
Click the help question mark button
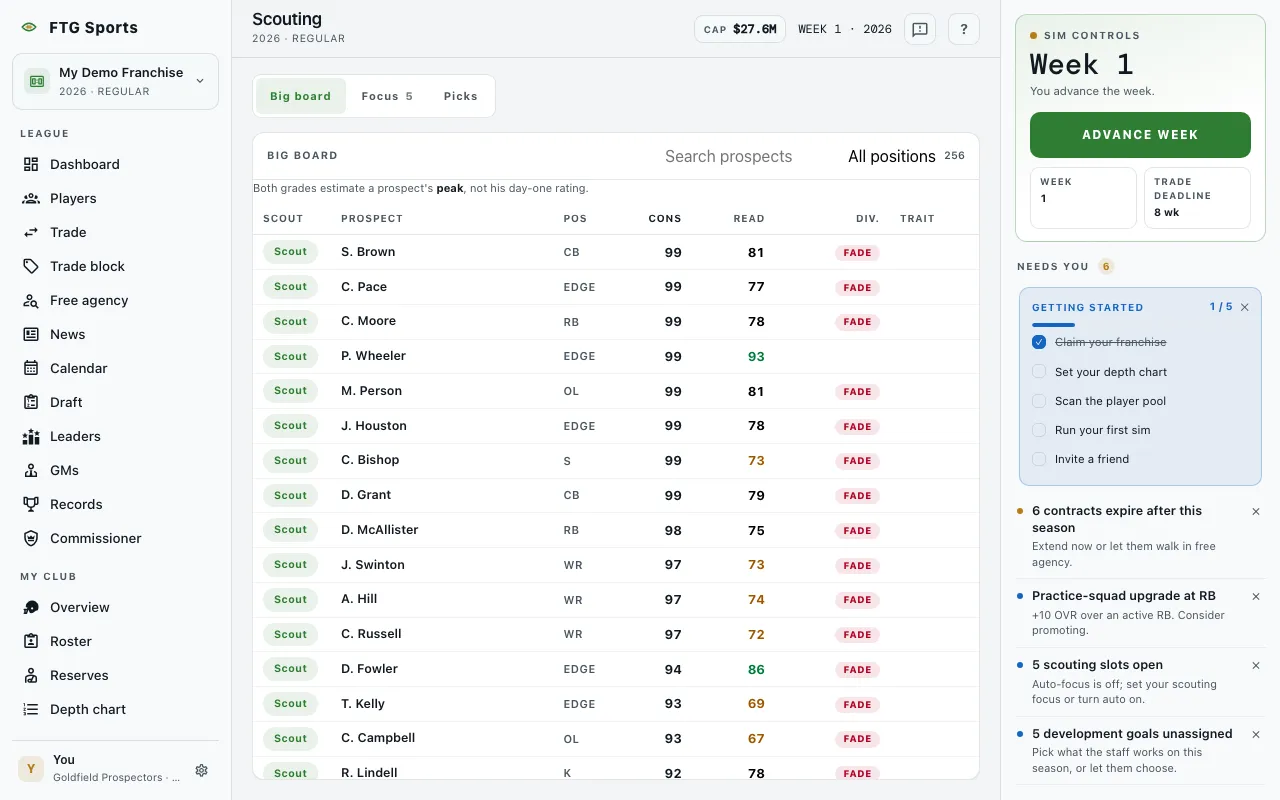pos(964,29)
